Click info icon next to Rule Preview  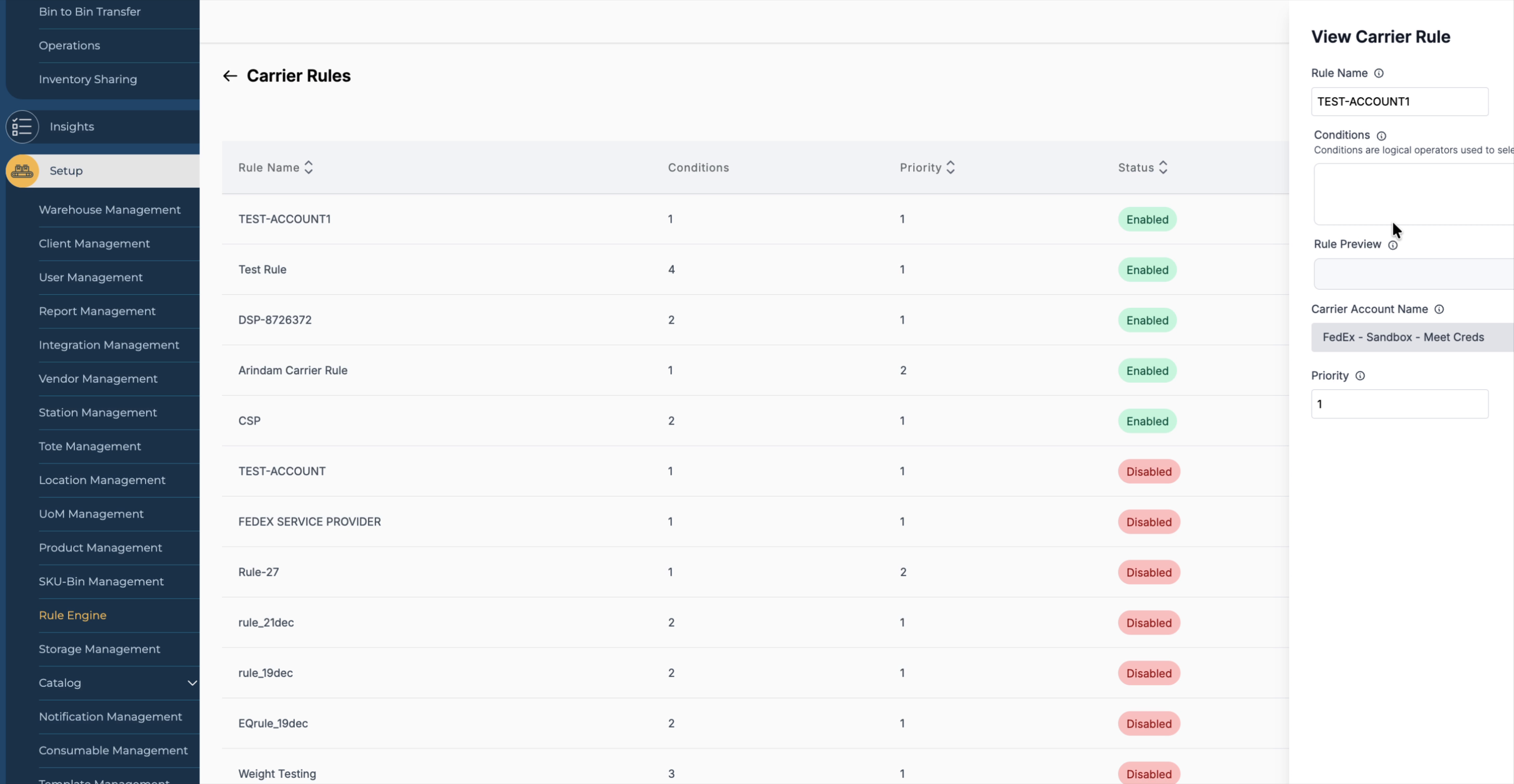[x=1393, y=245]
